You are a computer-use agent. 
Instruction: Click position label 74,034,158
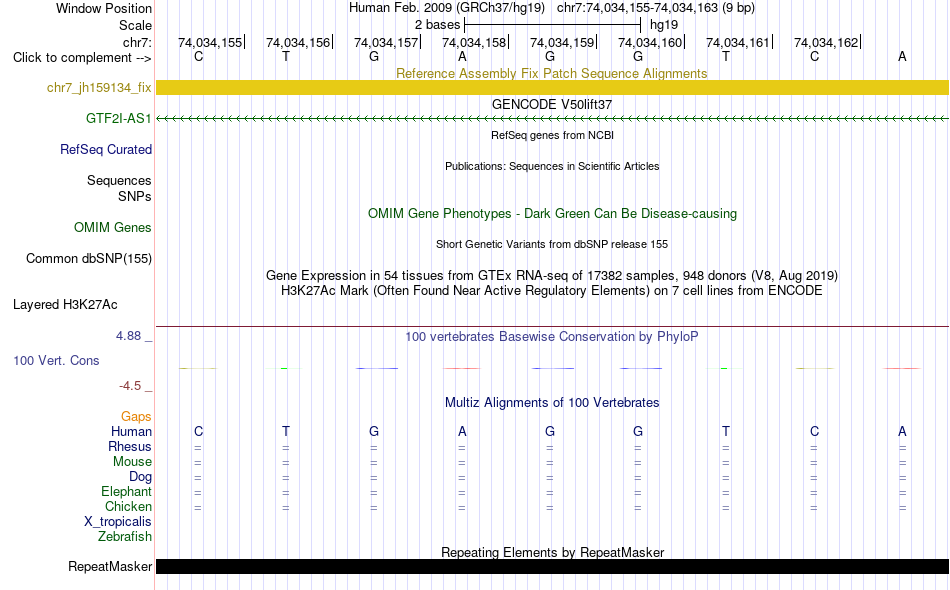point(474,43)
